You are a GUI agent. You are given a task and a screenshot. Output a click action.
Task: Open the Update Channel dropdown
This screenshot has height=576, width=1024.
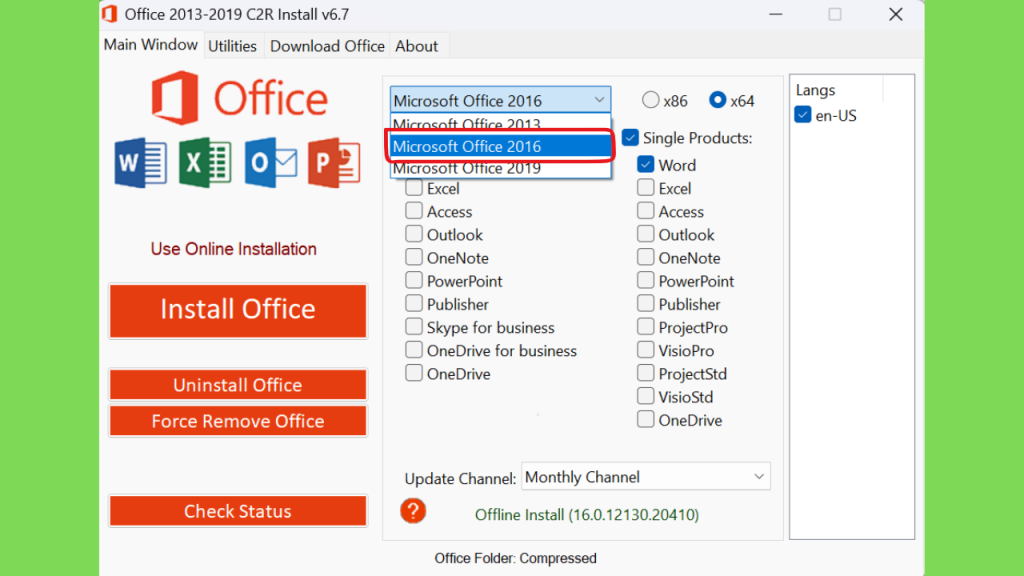click(646, 477)
